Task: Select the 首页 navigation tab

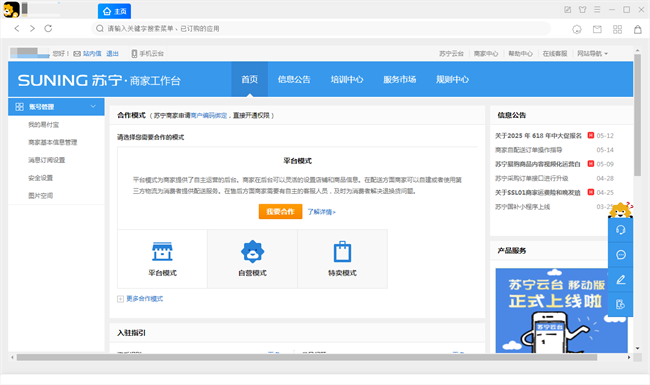Action: [250, 79]
